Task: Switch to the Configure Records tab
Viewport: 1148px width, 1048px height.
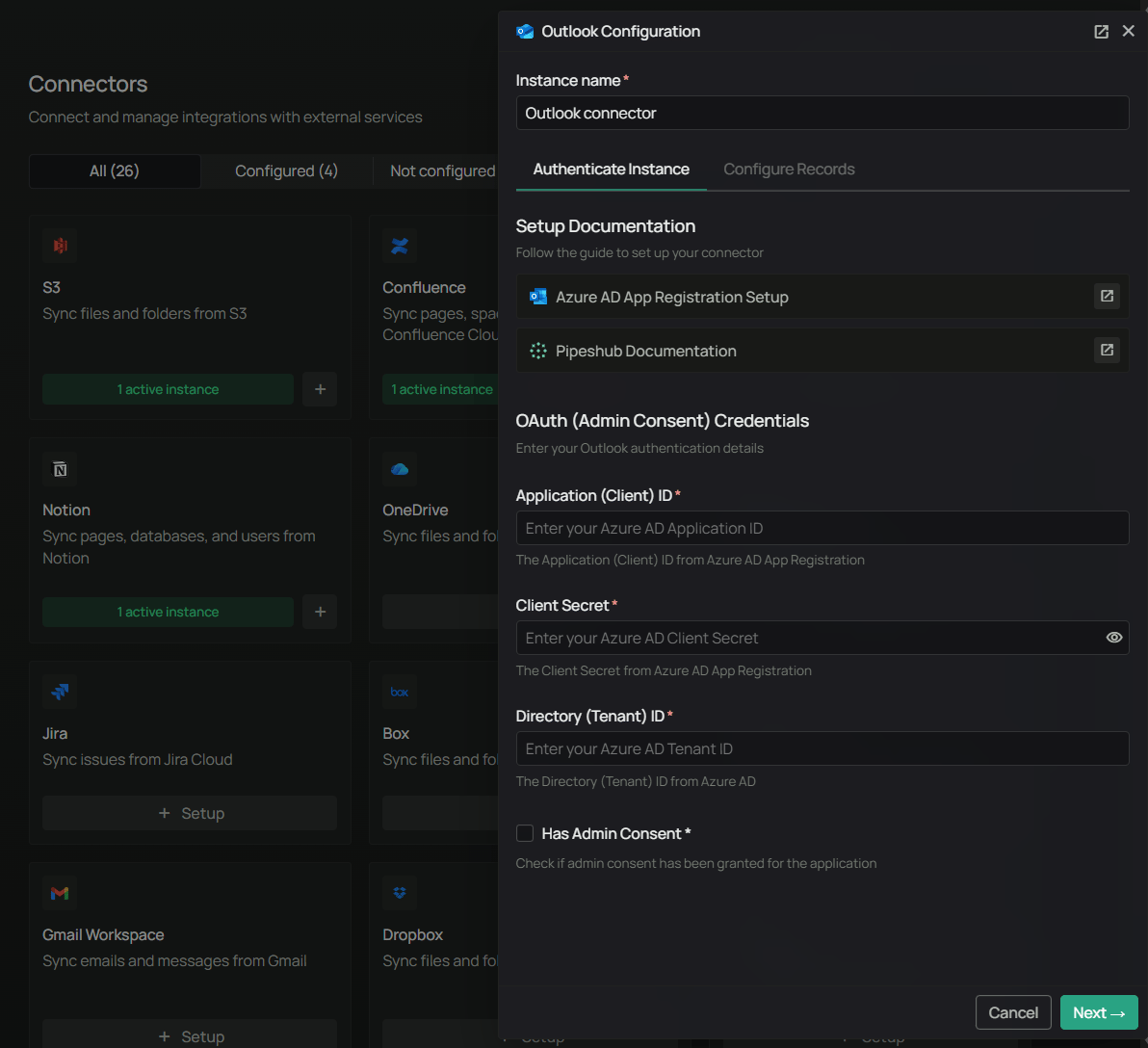Action: tap(789, 170)
